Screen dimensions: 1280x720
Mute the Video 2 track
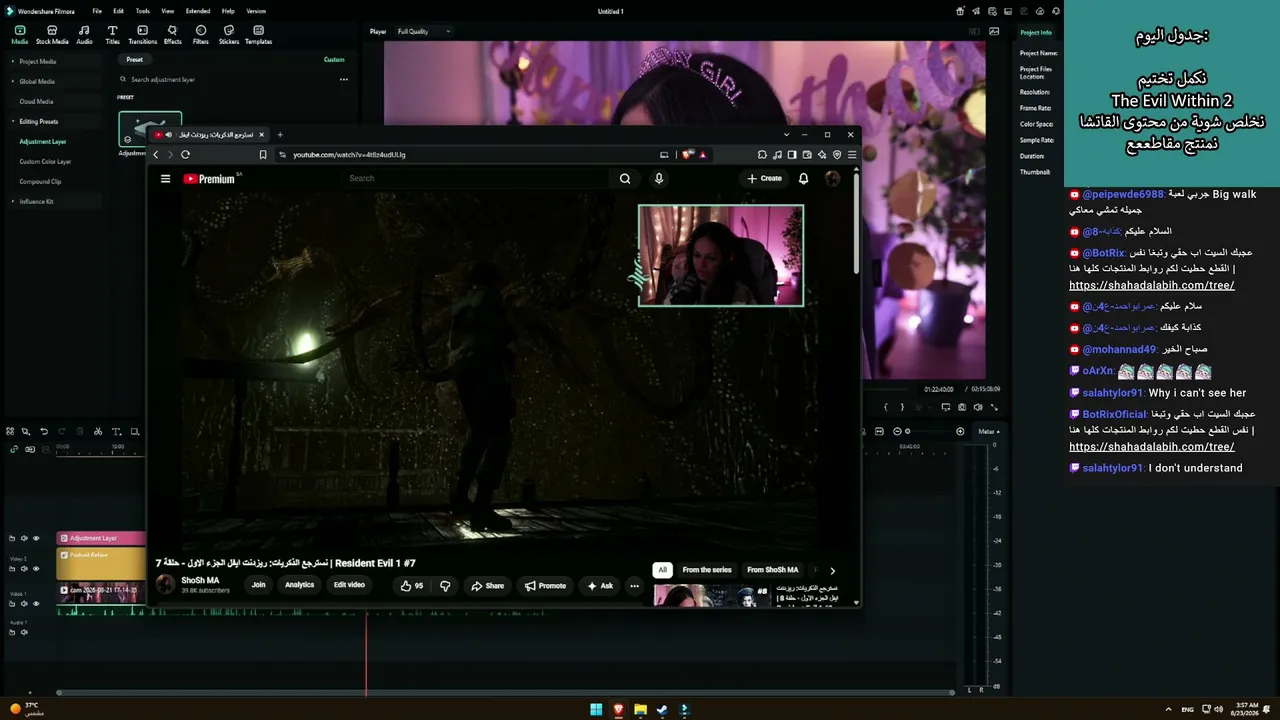(24, 569)
